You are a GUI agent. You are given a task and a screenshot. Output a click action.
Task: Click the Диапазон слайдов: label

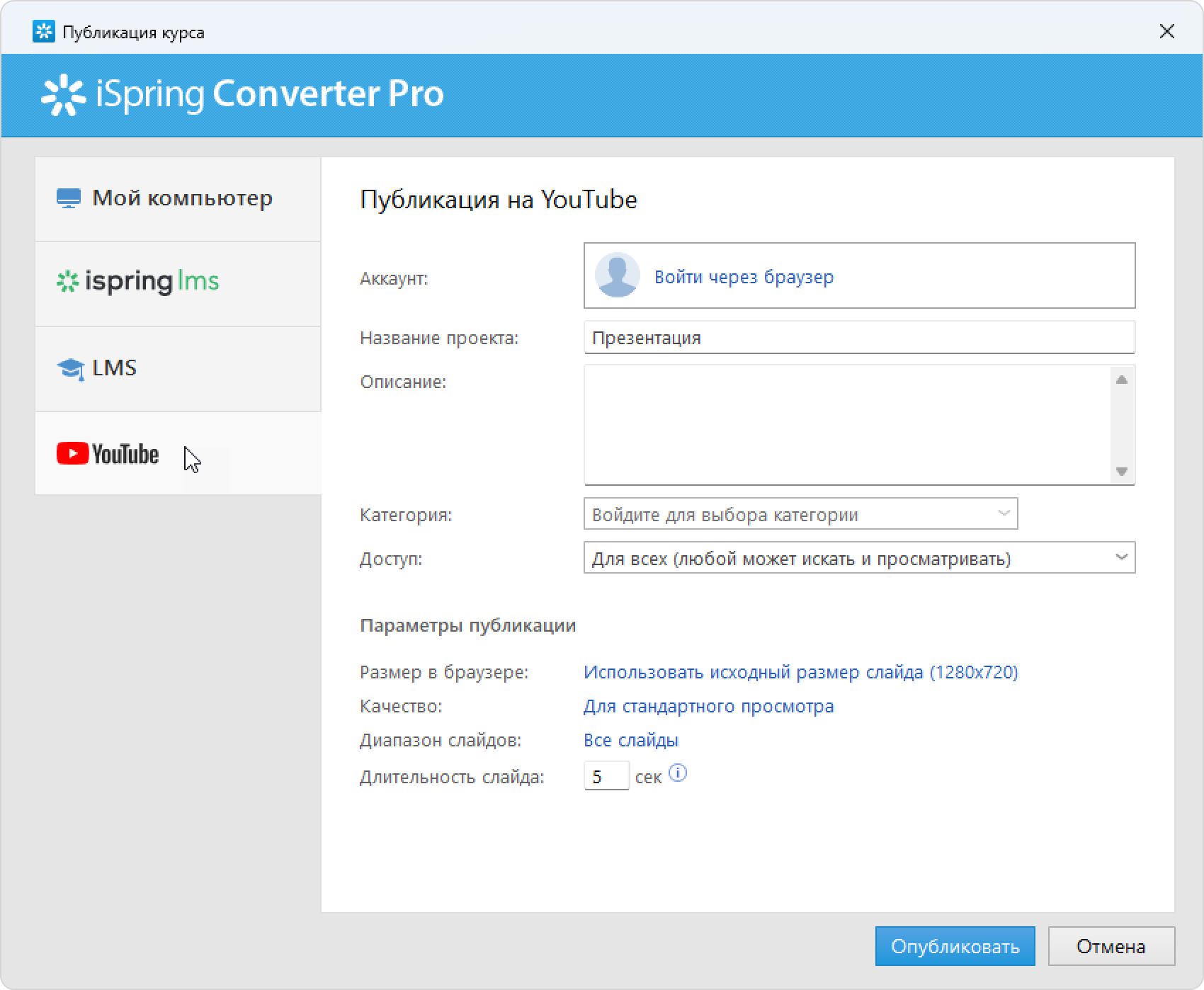pos(441,740)
